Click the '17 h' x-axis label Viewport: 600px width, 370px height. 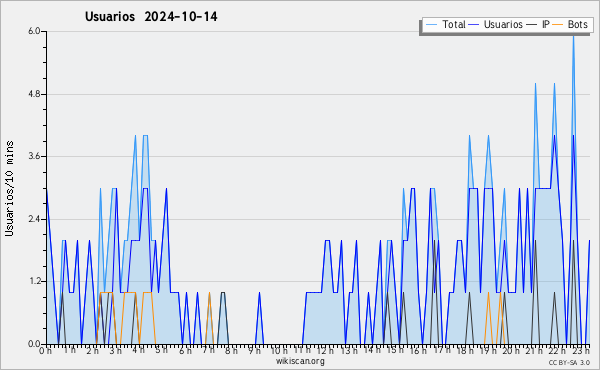(x=442, y=350)
